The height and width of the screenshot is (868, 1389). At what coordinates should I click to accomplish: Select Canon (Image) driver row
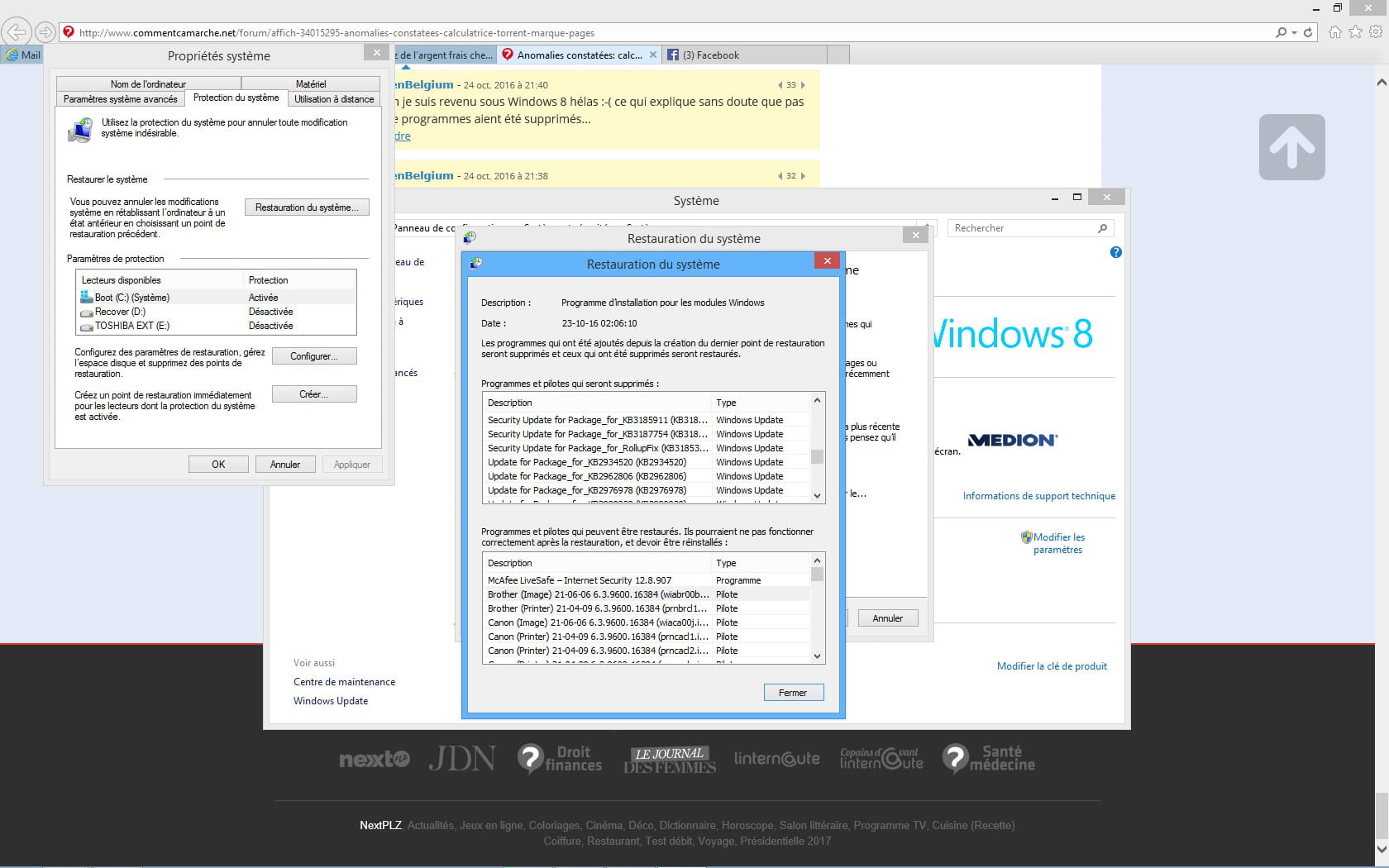(x=646, y=622)
